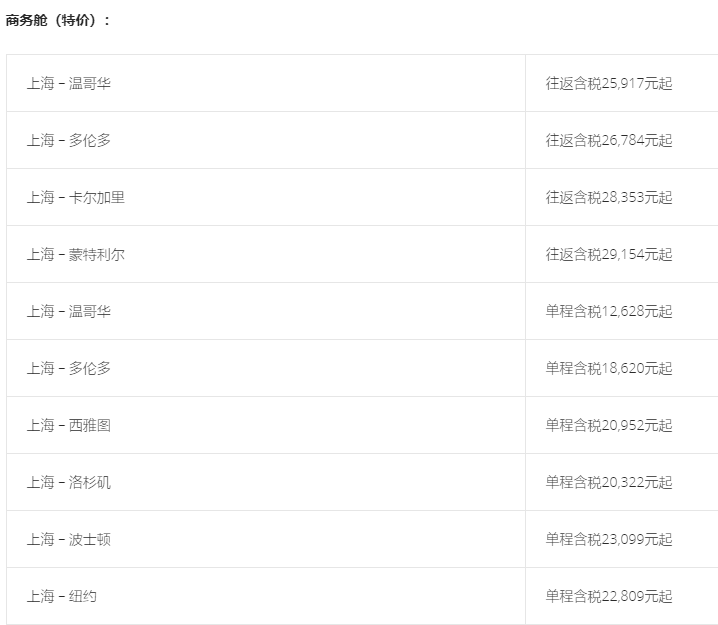Select the 上海 – 多伦多 round-trip route cell
Viewport: 718px width, 625px height.
click(69, 141)
